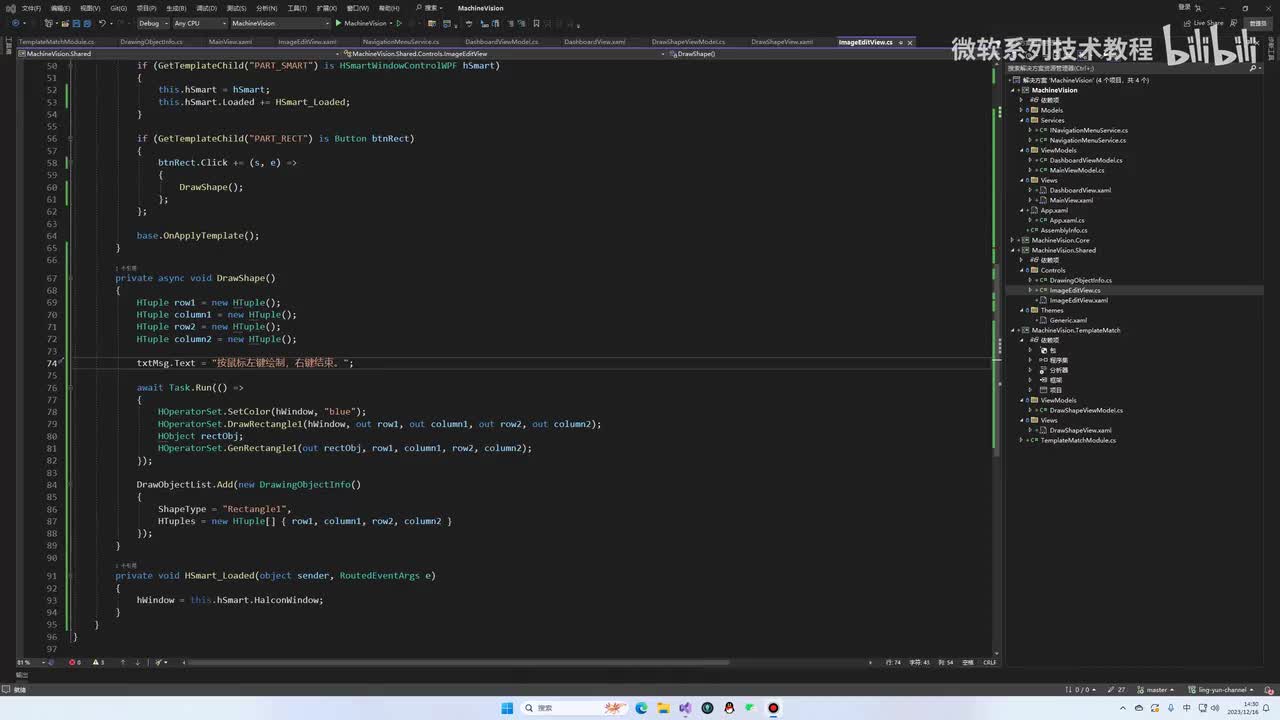Screen dimensions: 1280x720
Task: Select INavigationMenuService.cs in Solution Explorer
Action: (1088, 130)
